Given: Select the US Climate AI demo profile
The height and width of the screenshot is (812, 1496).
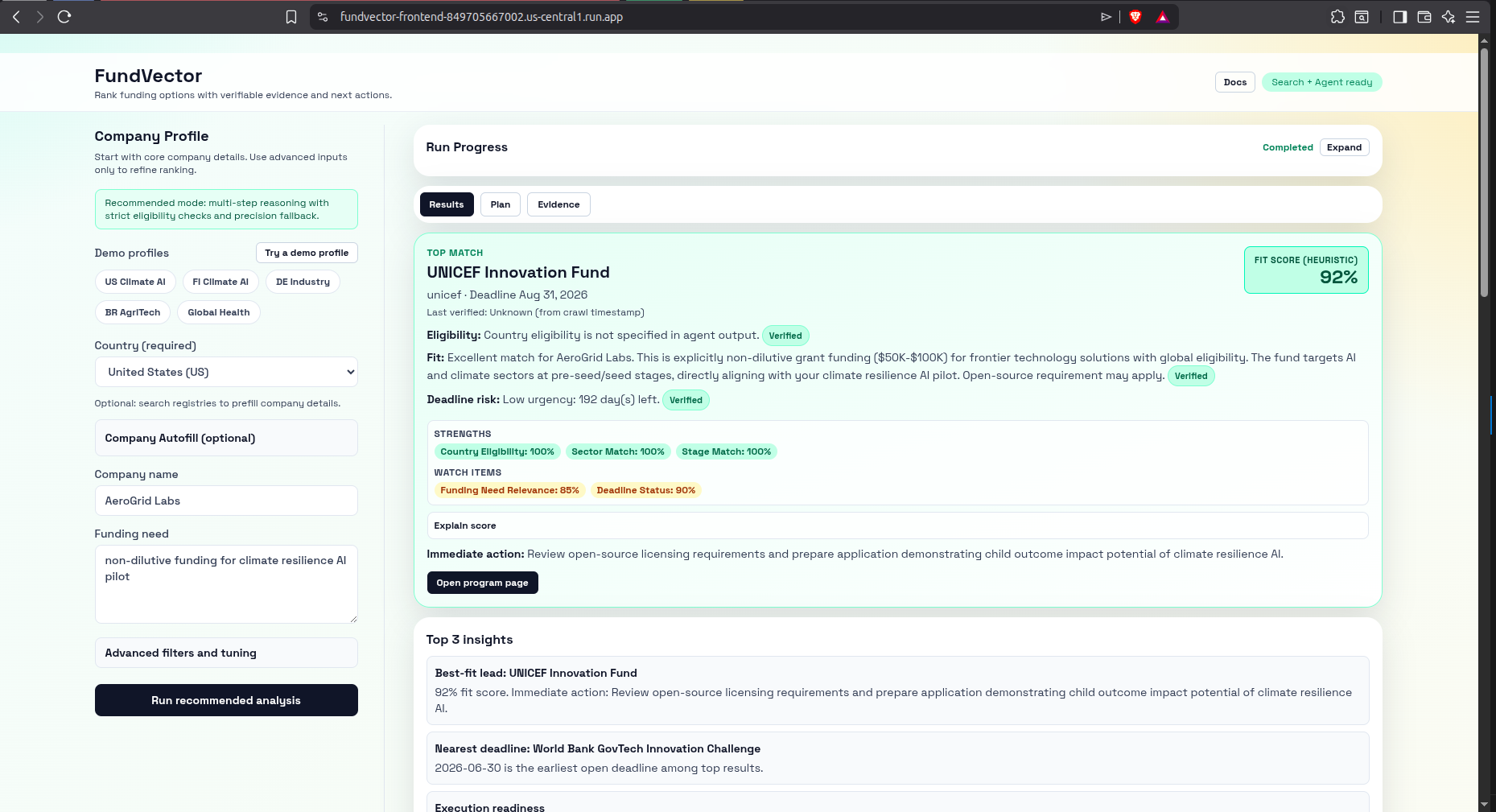Looking at the screenshot, I should [x=135, y=282].
